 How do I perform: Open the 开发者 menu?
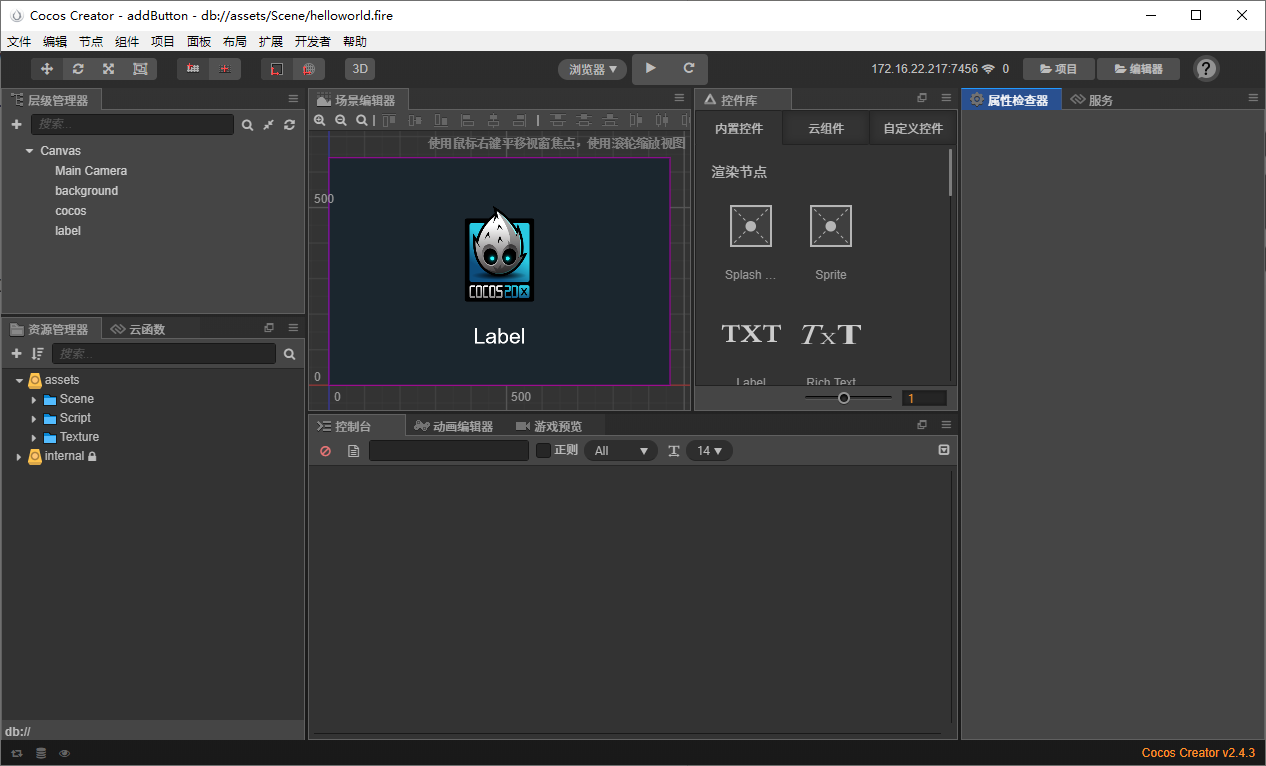313,41
